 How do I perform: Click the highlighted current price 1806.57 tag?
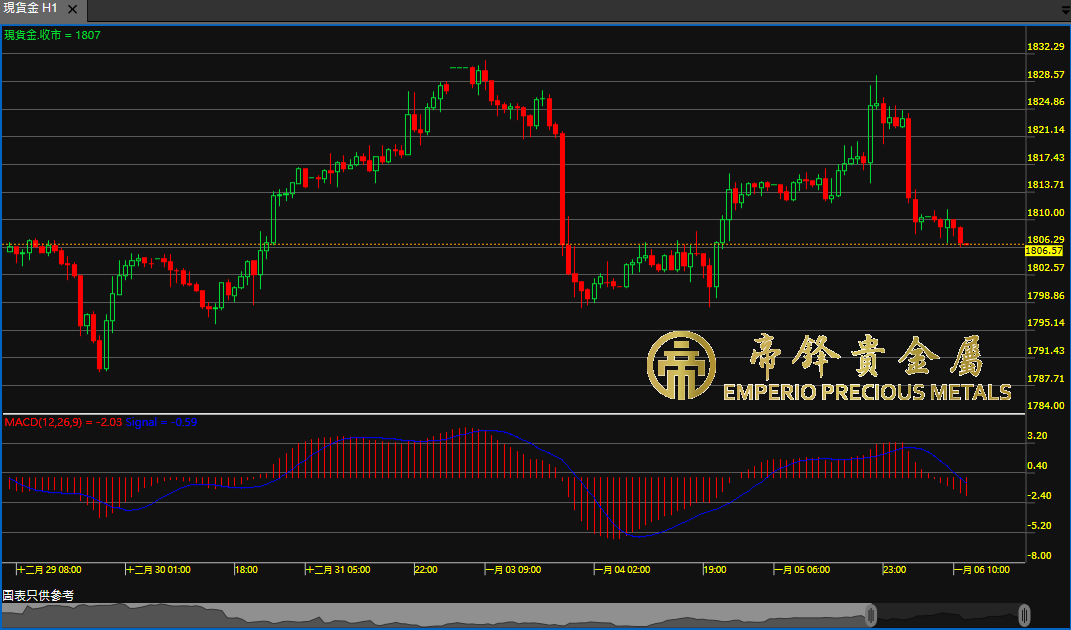point(1044,251)
